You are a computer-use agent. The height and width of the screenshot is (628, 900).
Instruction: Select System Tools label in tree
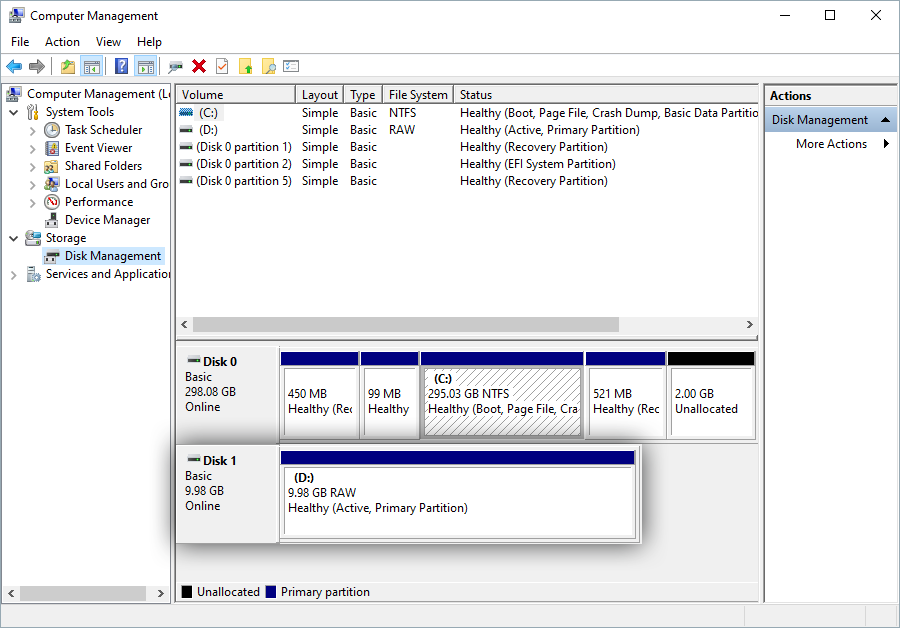coord(80,112)
